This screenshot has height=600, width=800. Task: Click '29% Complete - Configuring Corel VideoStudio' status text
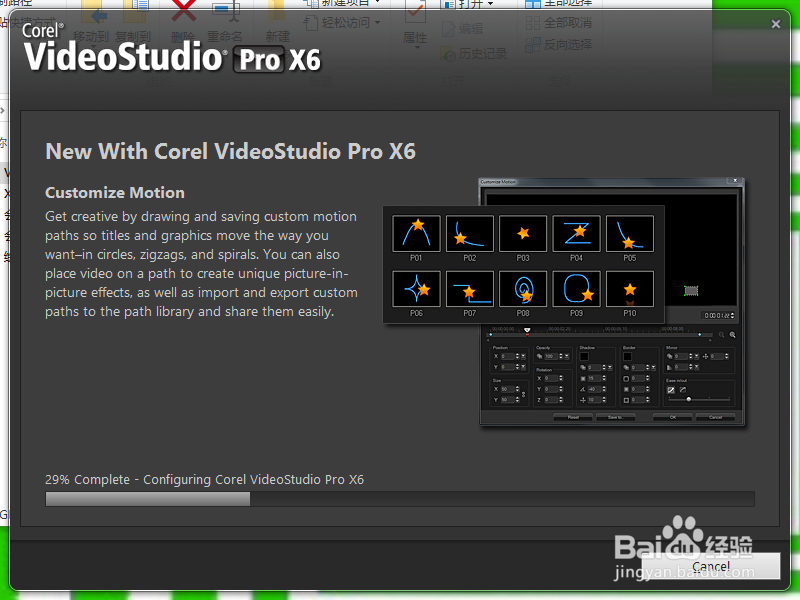pos(204,480)
